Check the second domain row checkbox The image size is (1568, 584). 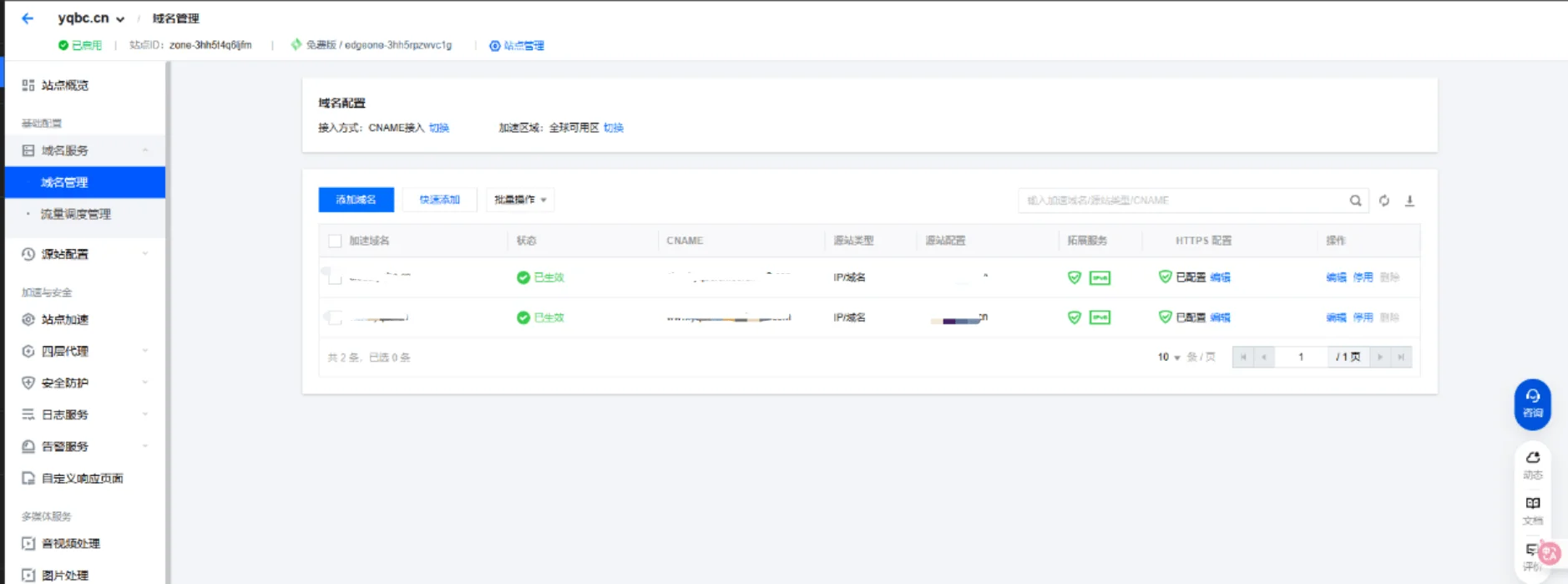pyautogui.click(x=335, y=317)
